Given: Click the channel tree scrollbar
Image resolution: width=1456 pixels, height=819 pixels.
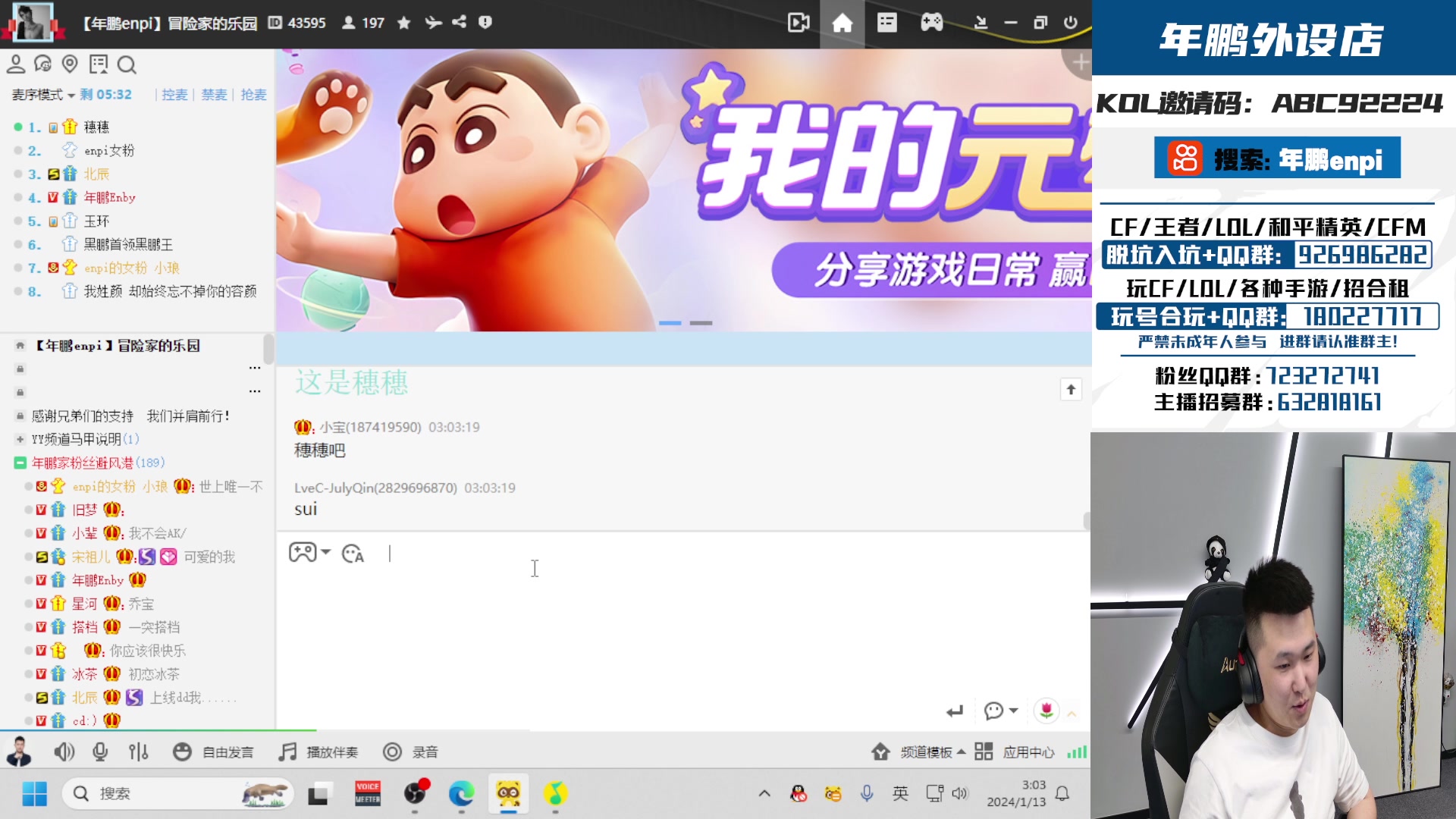Looking at the screenshot, I should [268, 350].
